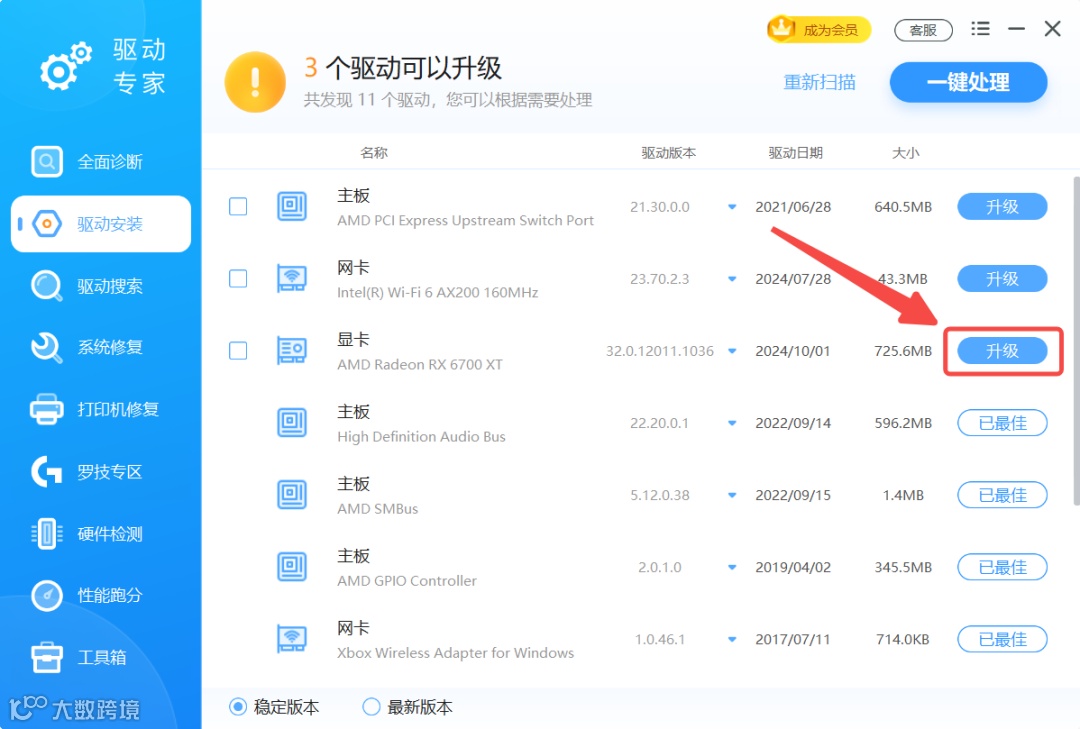Click motherboard icon for AMD GPIO Controller
The width and height of the screenshot is (1080, 729).
click(292, 566)
